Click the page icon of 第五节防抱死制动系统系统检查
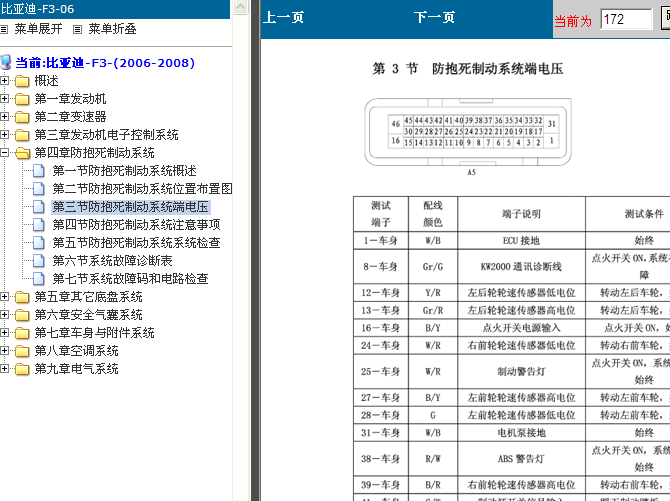Screen dimensions: 670x501 38,242
